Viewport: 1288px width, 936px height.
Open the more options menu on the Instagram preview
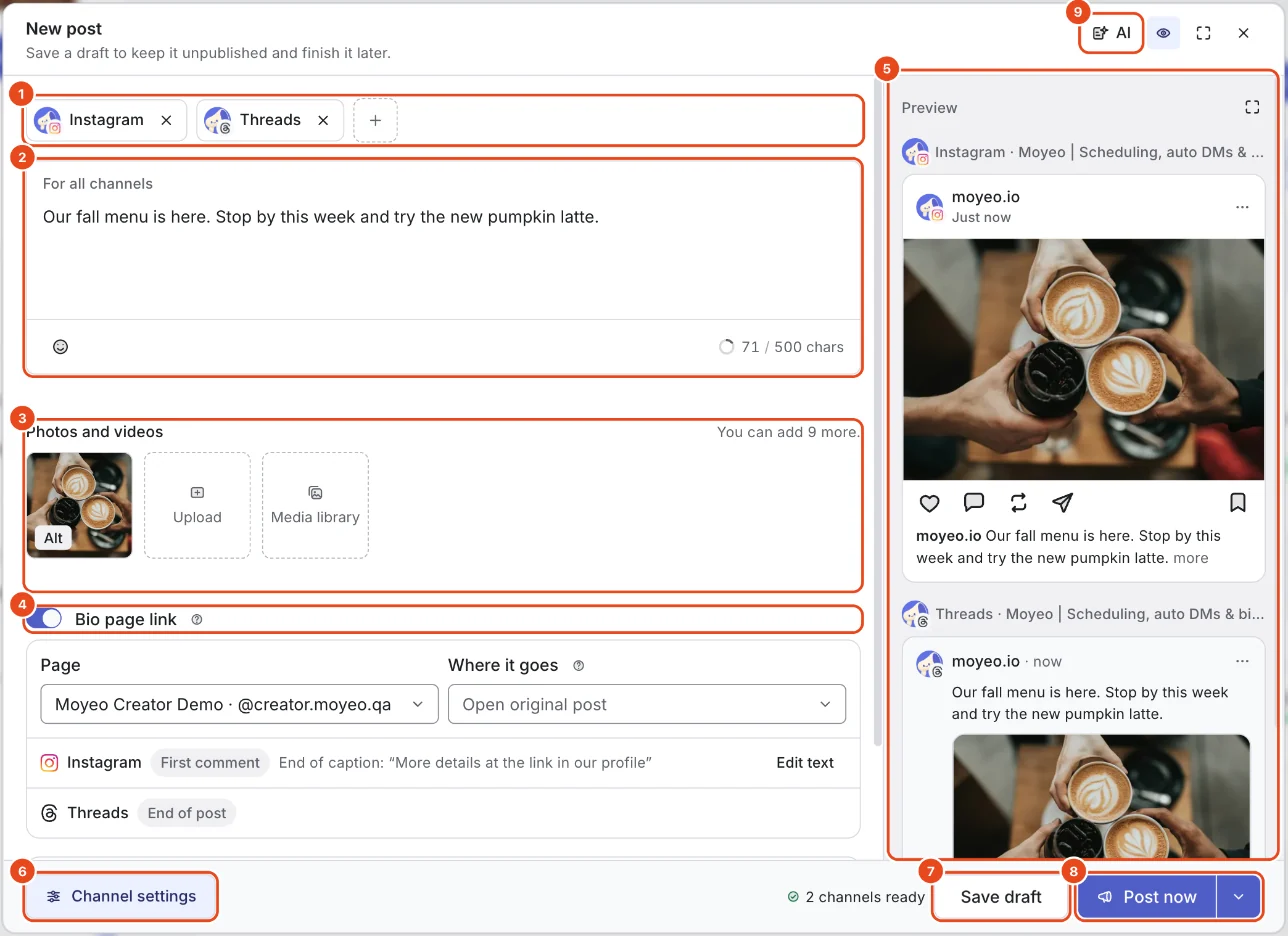tap(1242, 207)
